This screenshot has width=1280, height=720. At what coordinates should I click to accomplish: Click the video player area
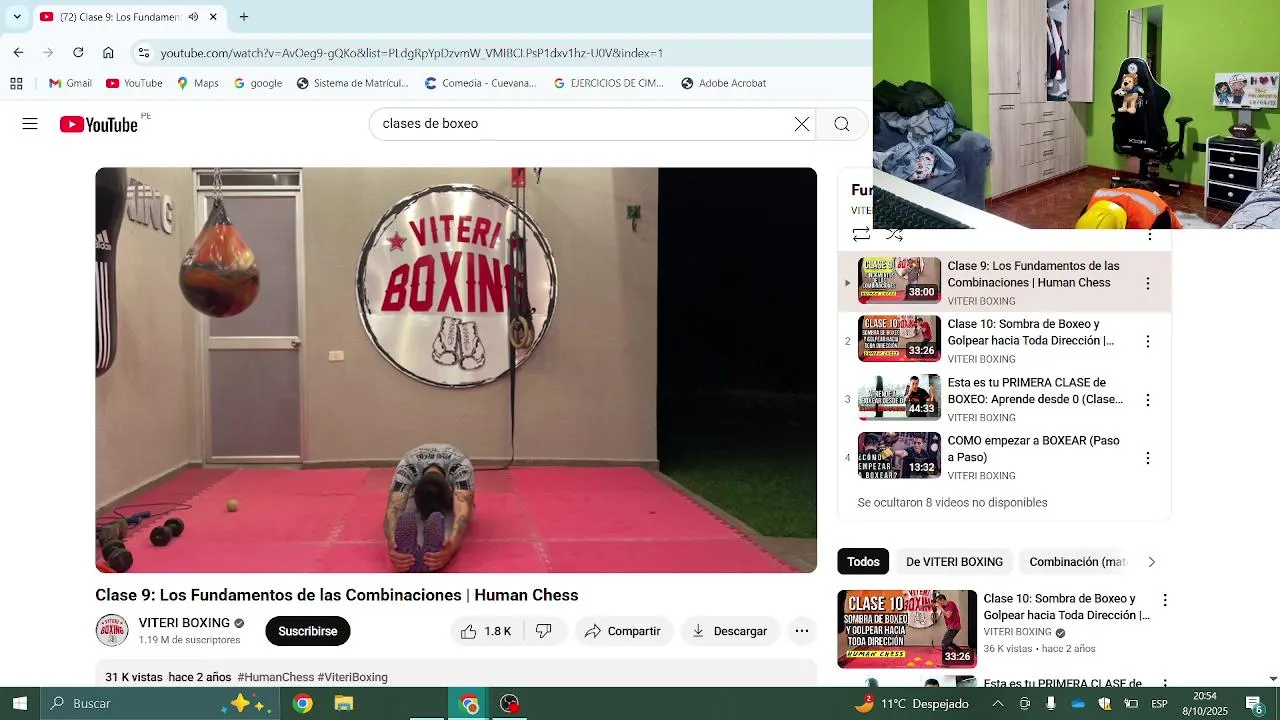pyautogui.click(x=456, y=370)
